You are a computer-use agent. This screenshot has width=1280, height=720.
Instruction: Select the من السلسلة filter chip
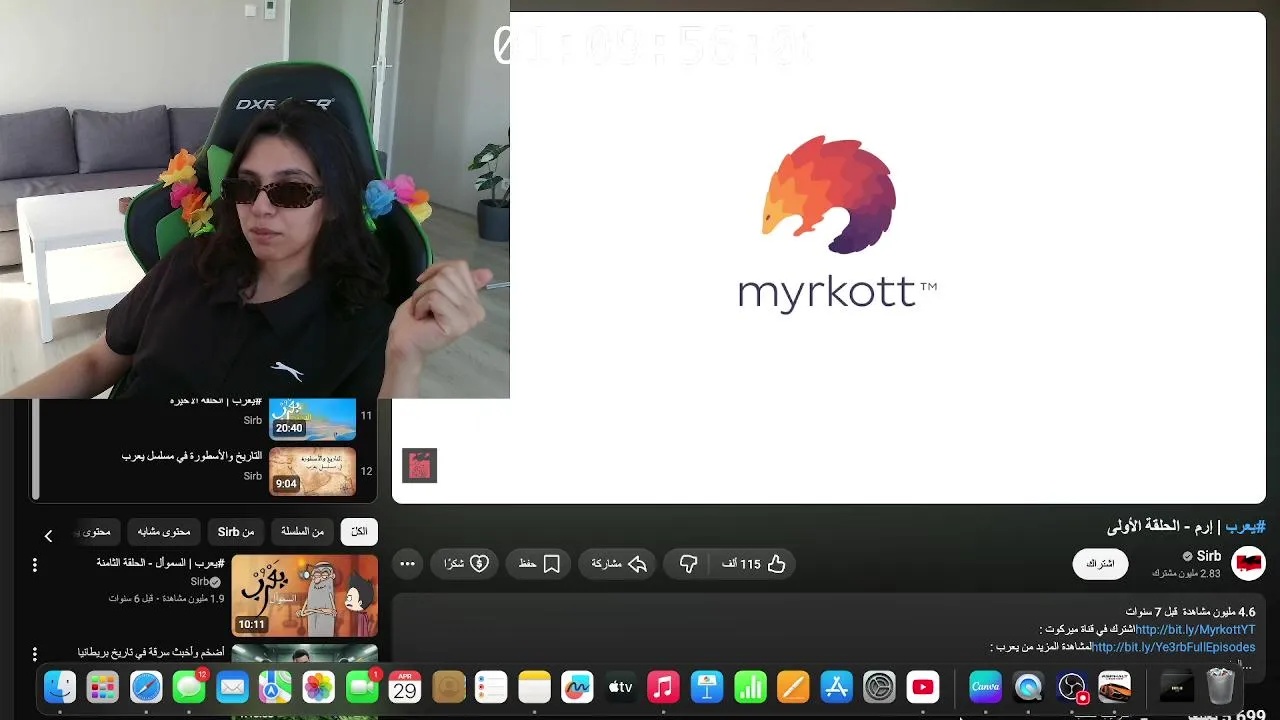pos(303,532)
